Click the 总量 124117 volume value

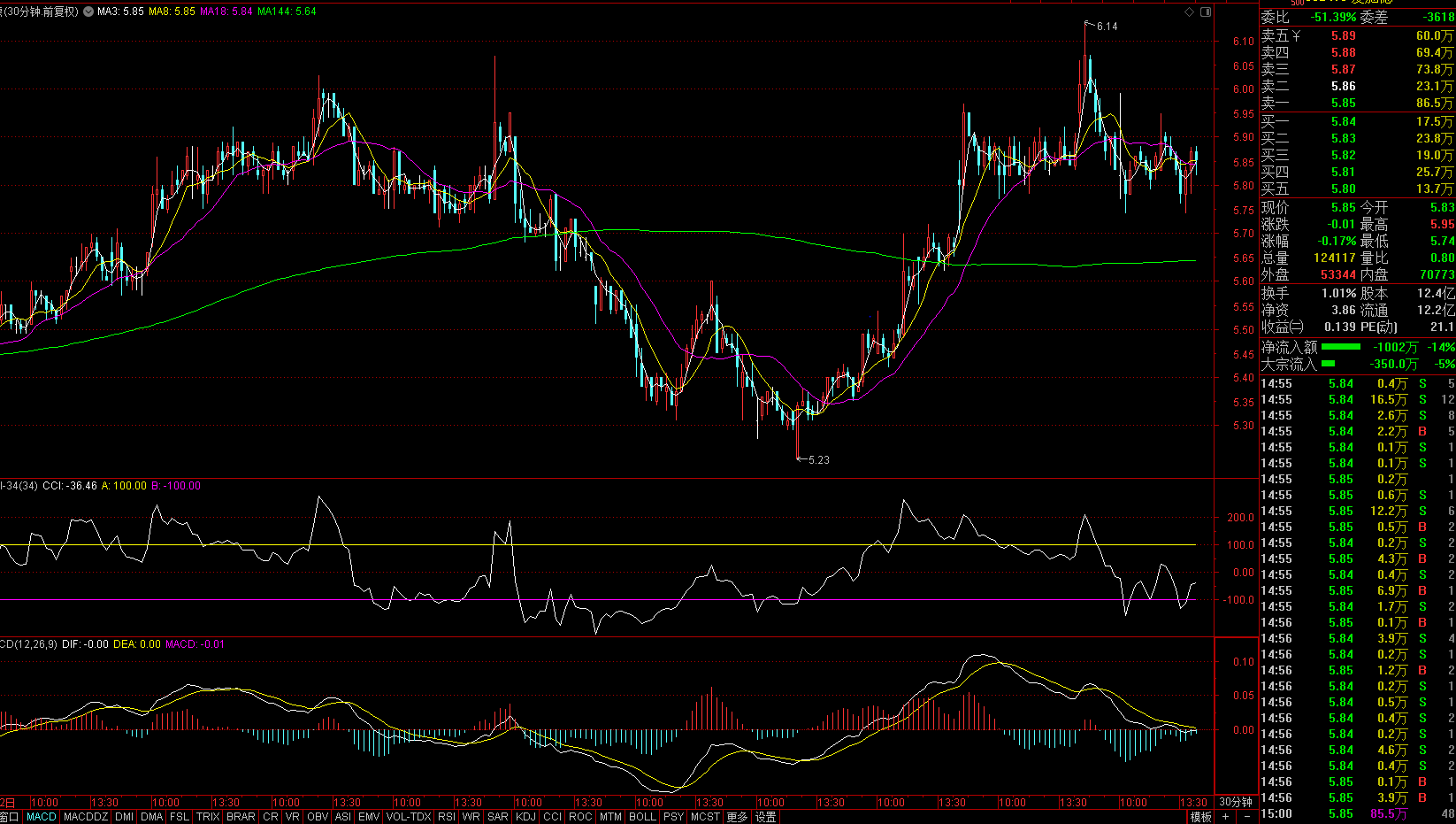(1335, 258)
